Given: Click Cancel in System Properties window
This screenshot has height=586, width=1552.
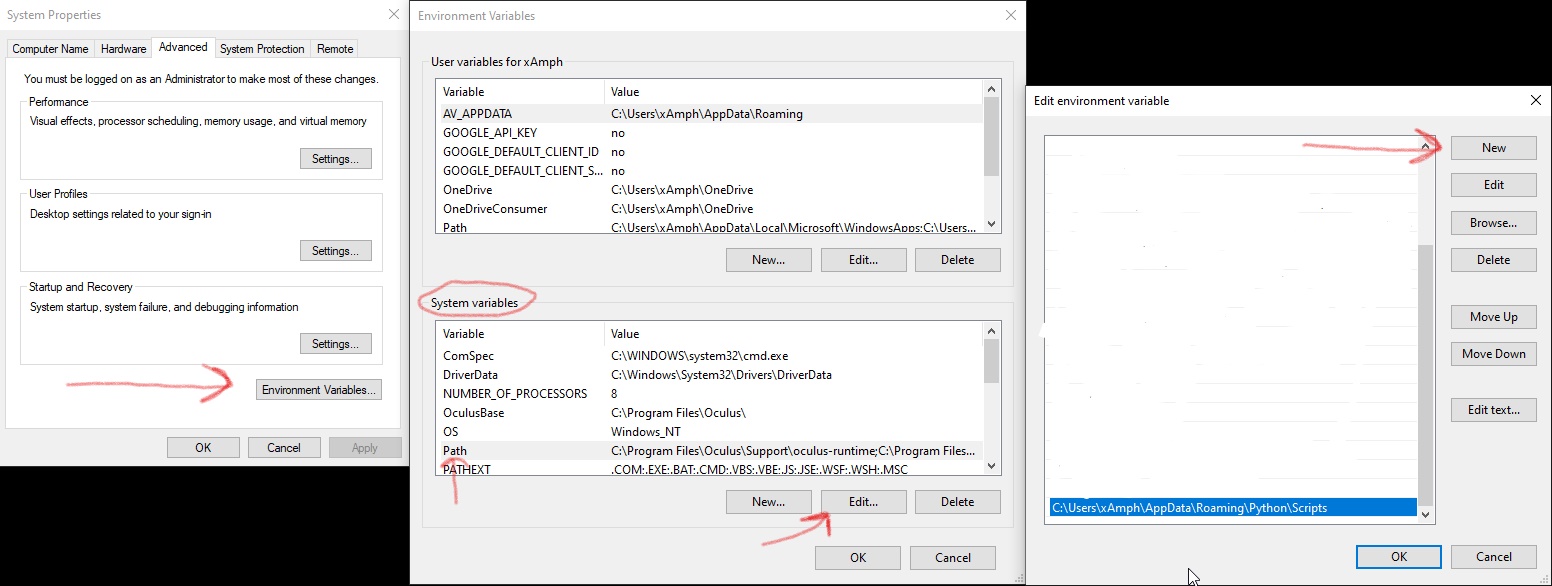Looking at the screenshot, I should pos(284,448).
